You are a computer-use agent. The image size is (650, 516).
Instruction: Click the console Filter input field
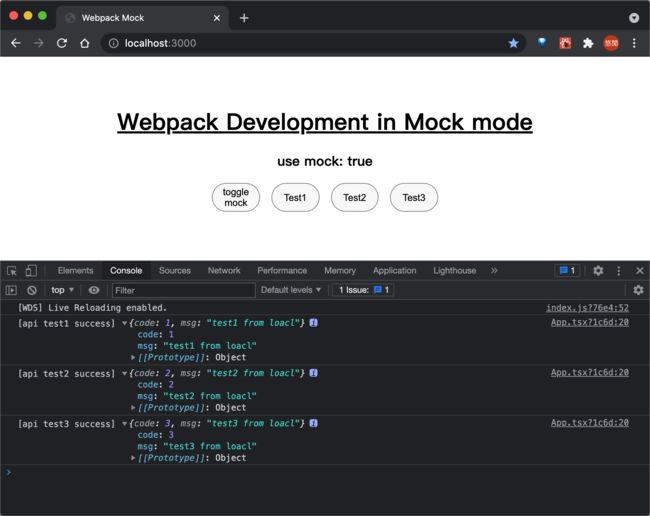184,290
